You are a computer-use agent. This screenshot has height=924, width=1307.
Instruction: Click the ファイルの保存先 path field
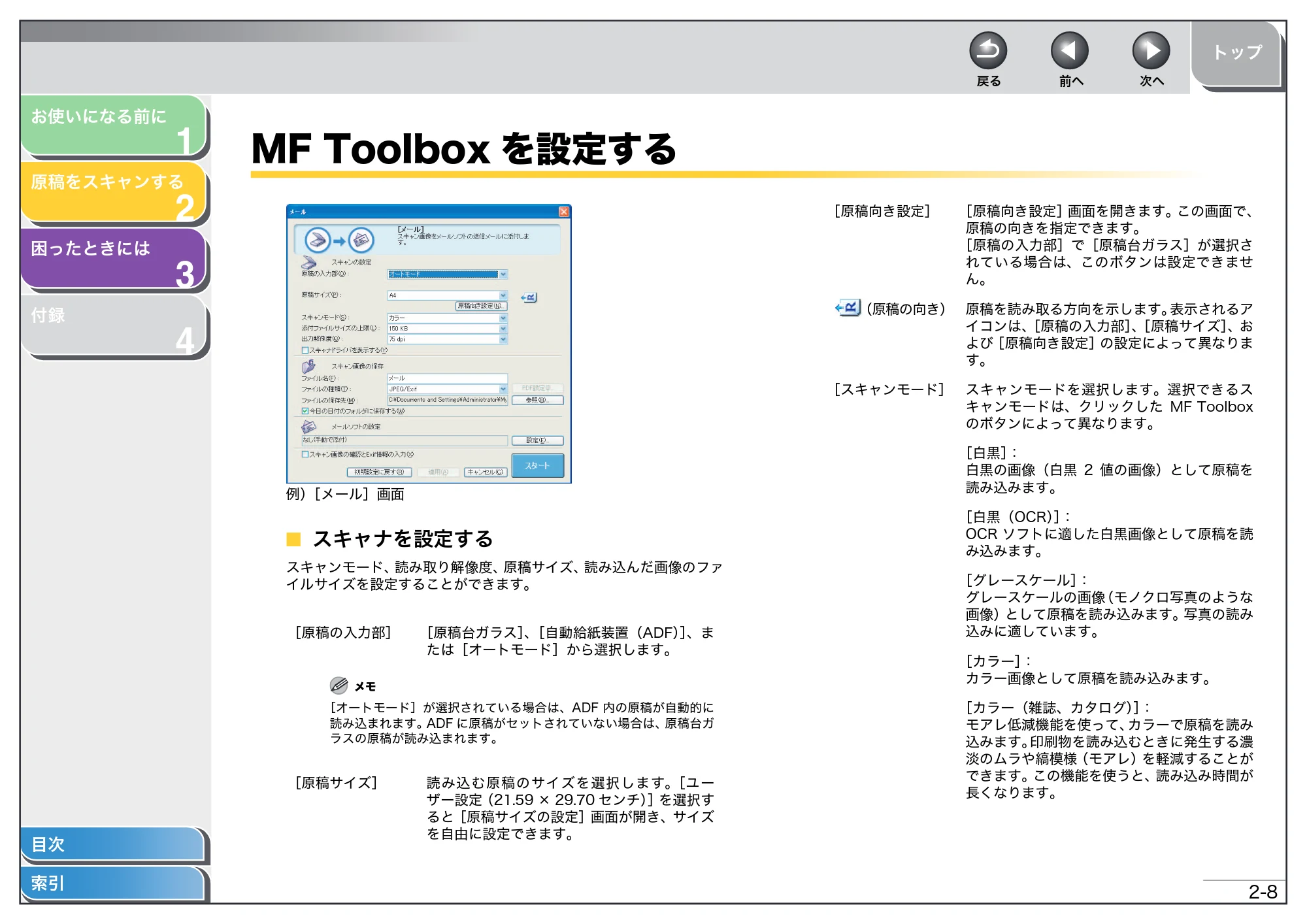click(x=447, y=400)
